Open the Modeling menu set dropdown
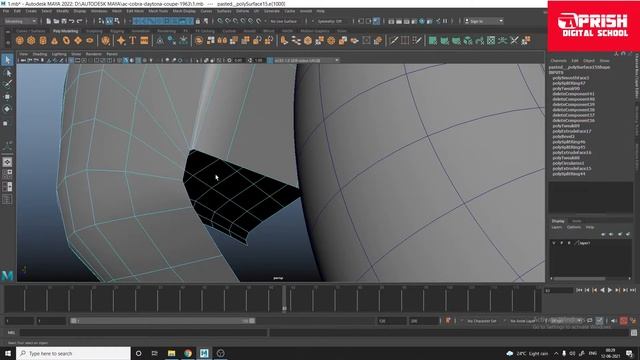Screen dimensions: 640x360 (x=20, y=21)
